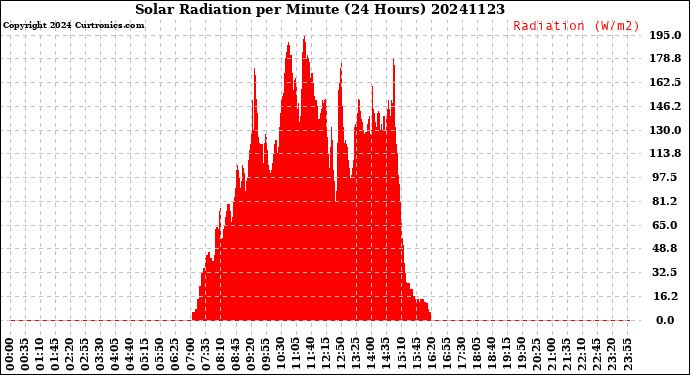Viewport: 690px width, 375px height.
Task: Click the 02:20 time axis label
Action: (x=70, y=355)
